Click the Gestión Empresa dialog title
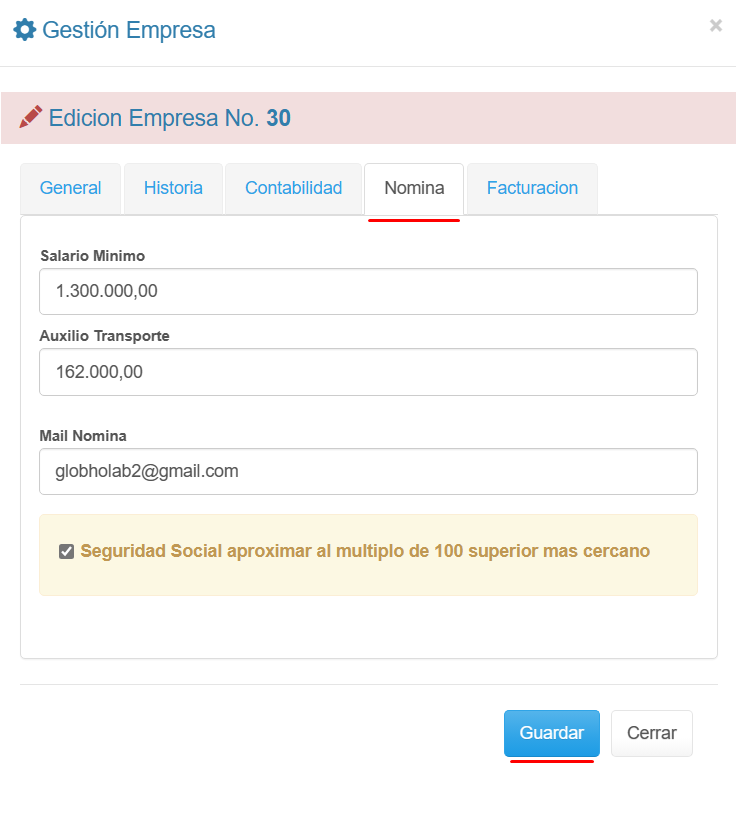The image size is (736, 817). (128, 30)
